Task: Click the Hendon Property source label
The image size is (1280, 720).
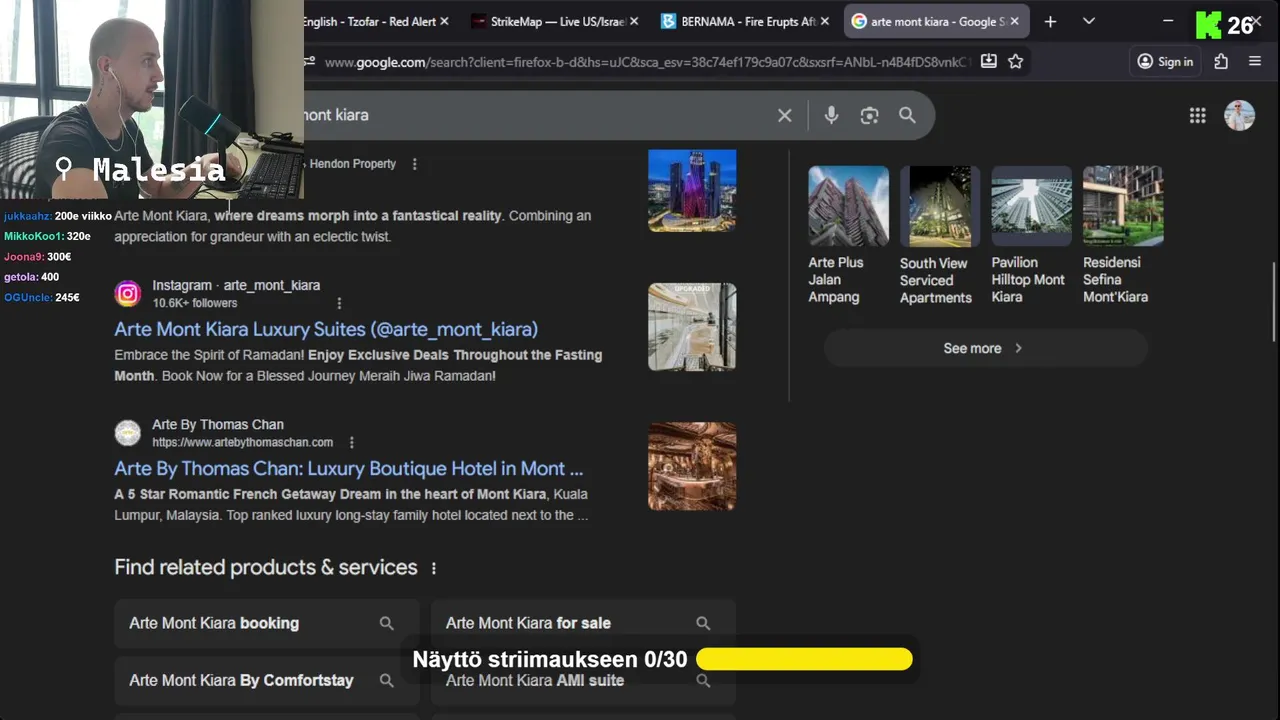Action: click(x=353, y=164)
